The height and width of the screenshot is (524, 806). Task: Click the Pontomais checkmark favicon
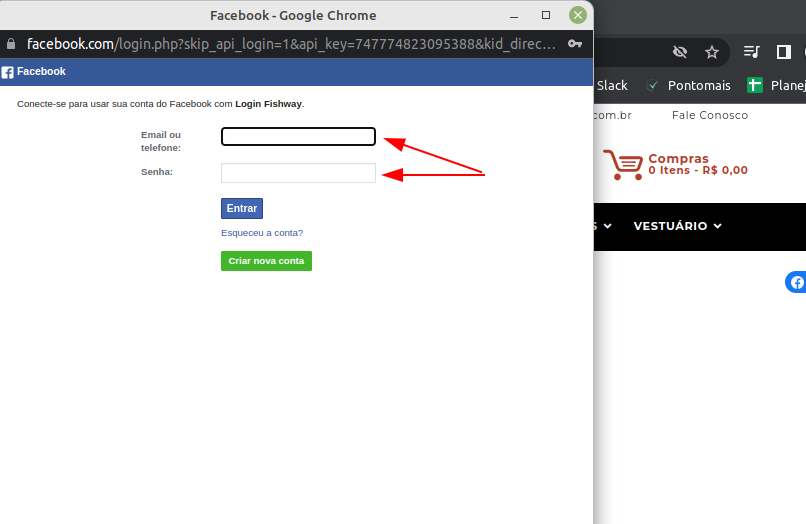[652, 85]
